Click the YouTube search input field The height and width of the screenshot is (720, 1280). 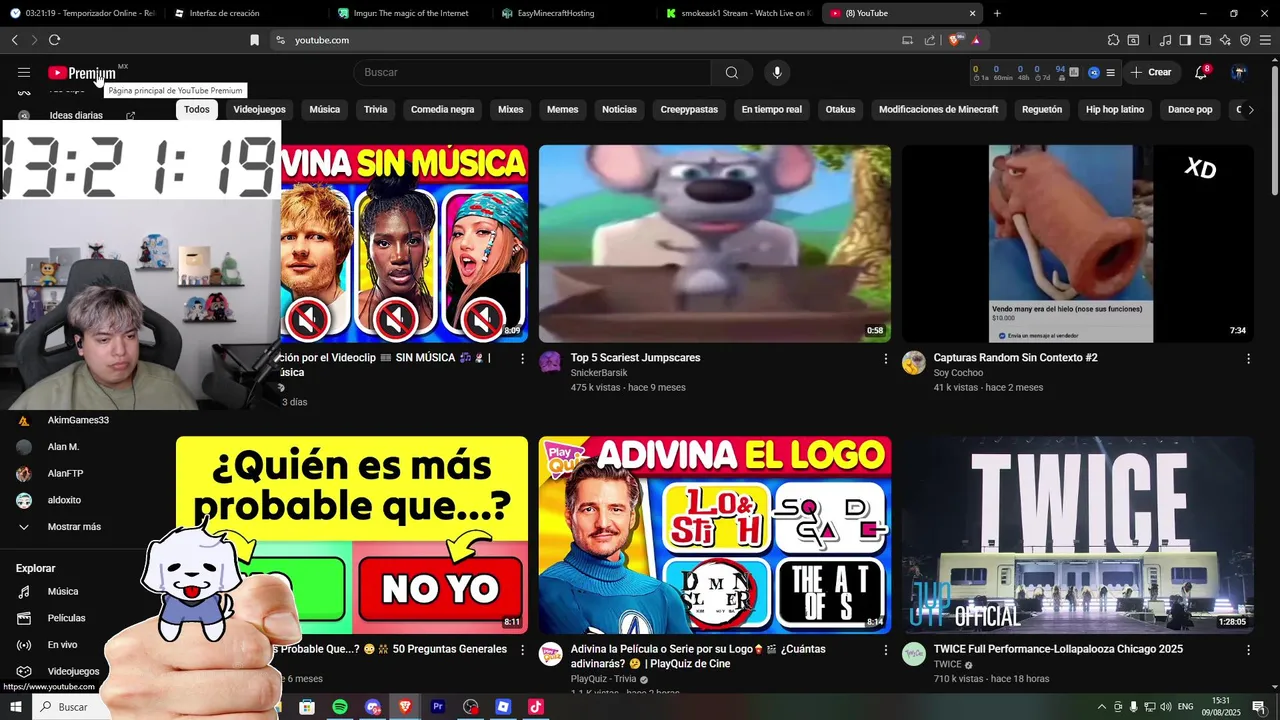point(532,72)
